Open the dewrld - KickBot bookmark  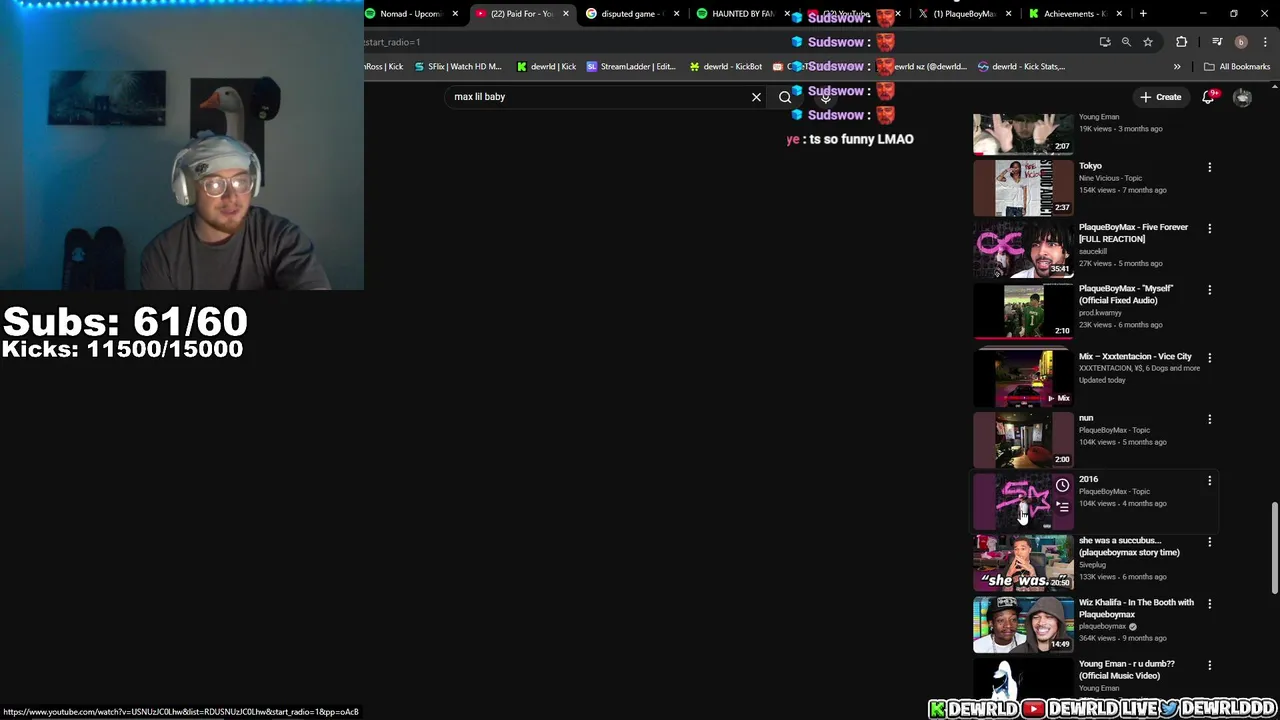[x=725, y=67]
